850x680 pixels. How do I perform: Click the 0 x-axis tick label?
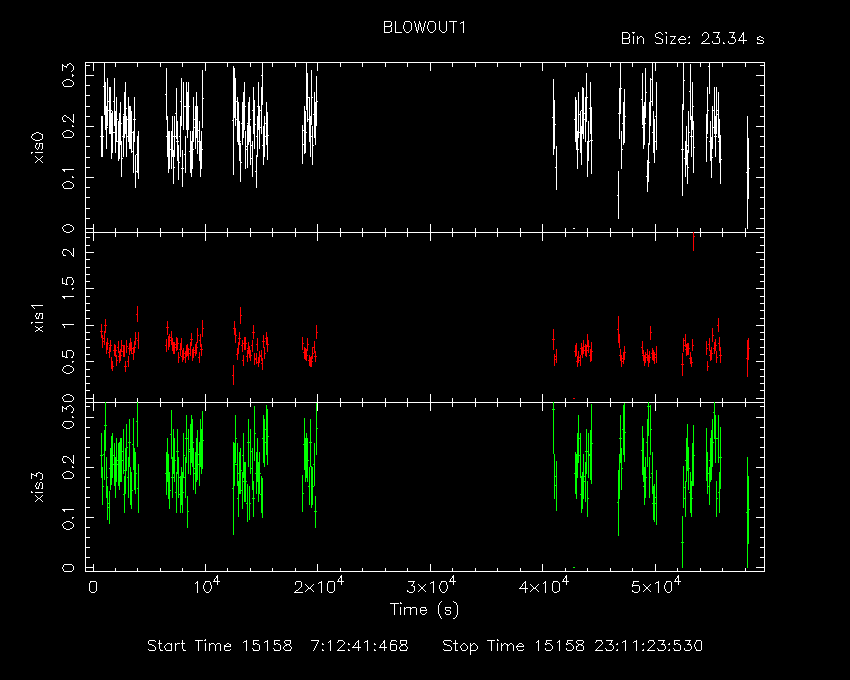tap(93, 587)
